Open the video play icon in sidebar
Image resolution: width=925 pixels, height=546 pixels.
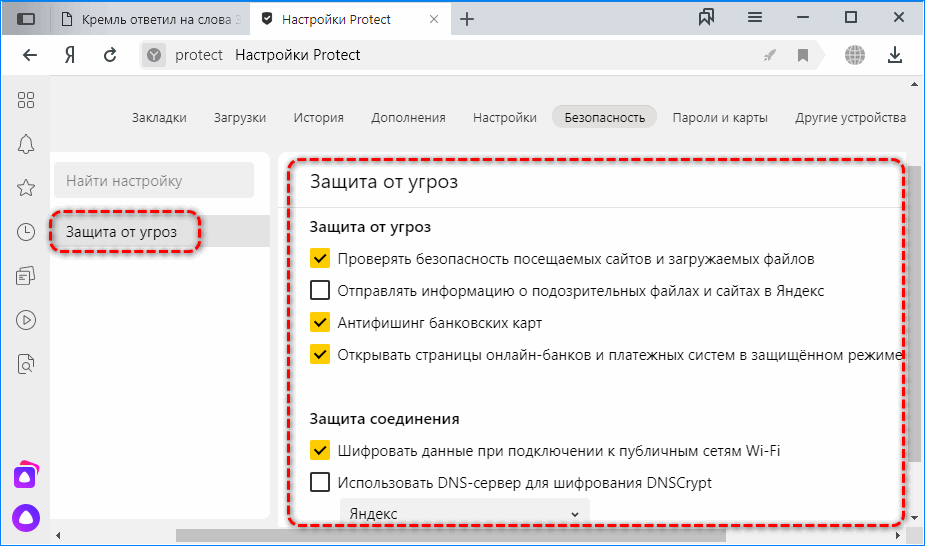tap(26, 320)
